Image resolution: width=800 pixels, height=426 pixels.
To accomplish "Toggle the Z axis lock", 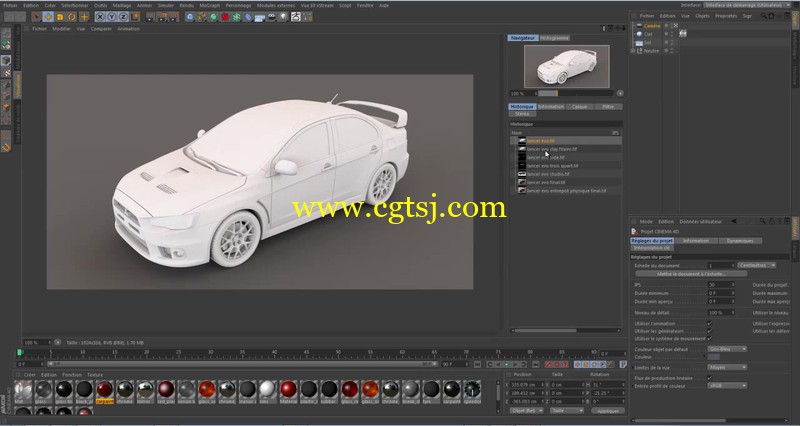I will tap(123, 17).
